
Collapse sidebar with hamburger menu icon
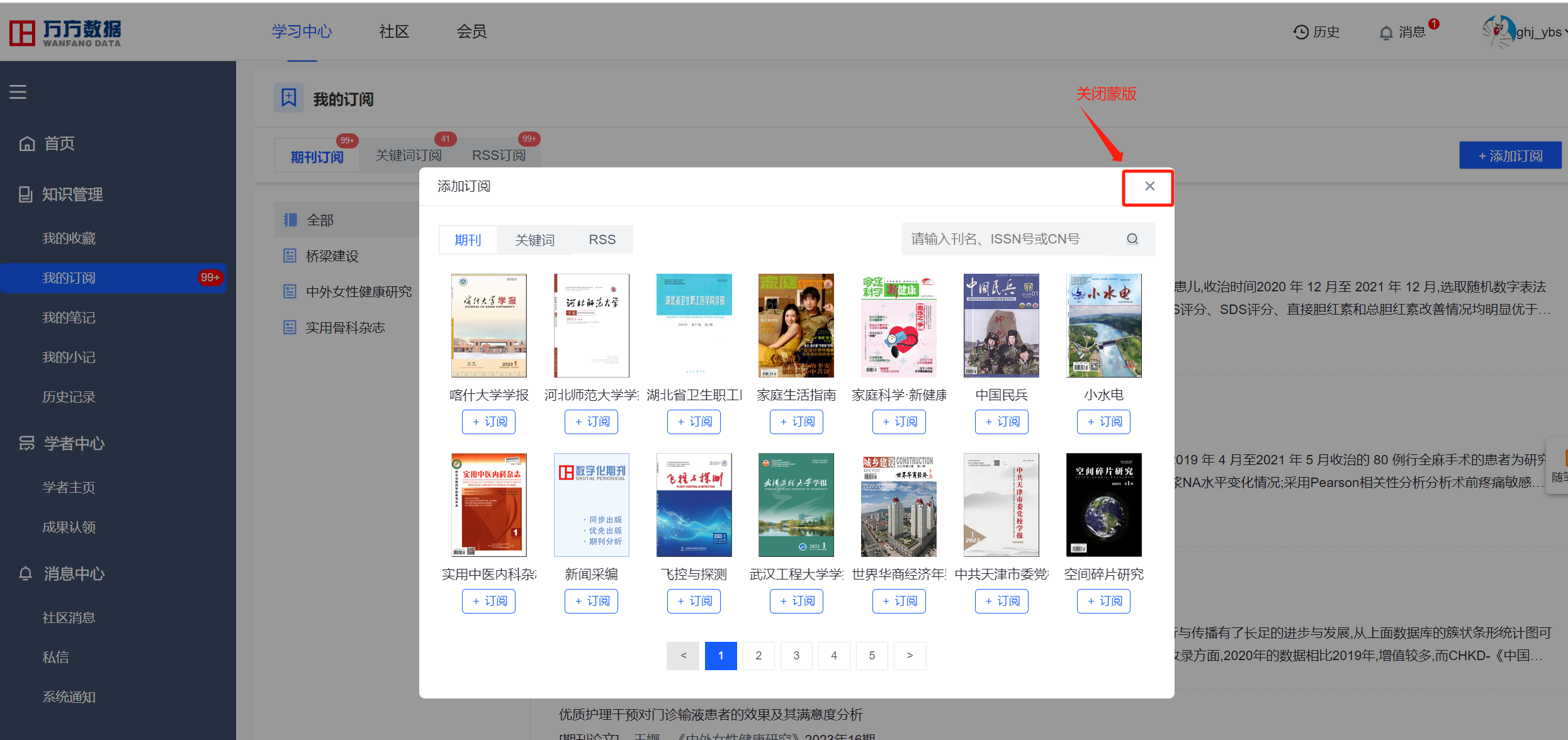(18, 92)
